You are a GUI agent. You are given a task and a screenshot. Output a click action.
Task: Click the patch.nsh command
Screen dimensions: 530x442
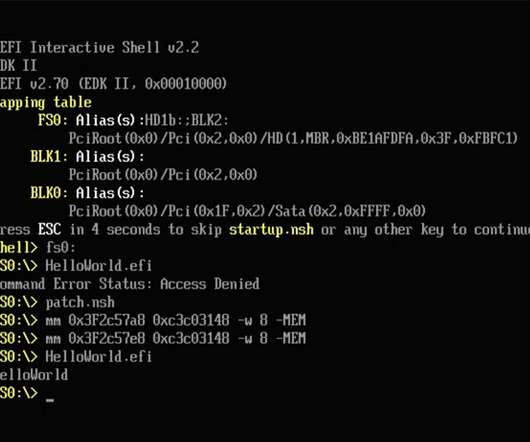[x=80, y=303]
